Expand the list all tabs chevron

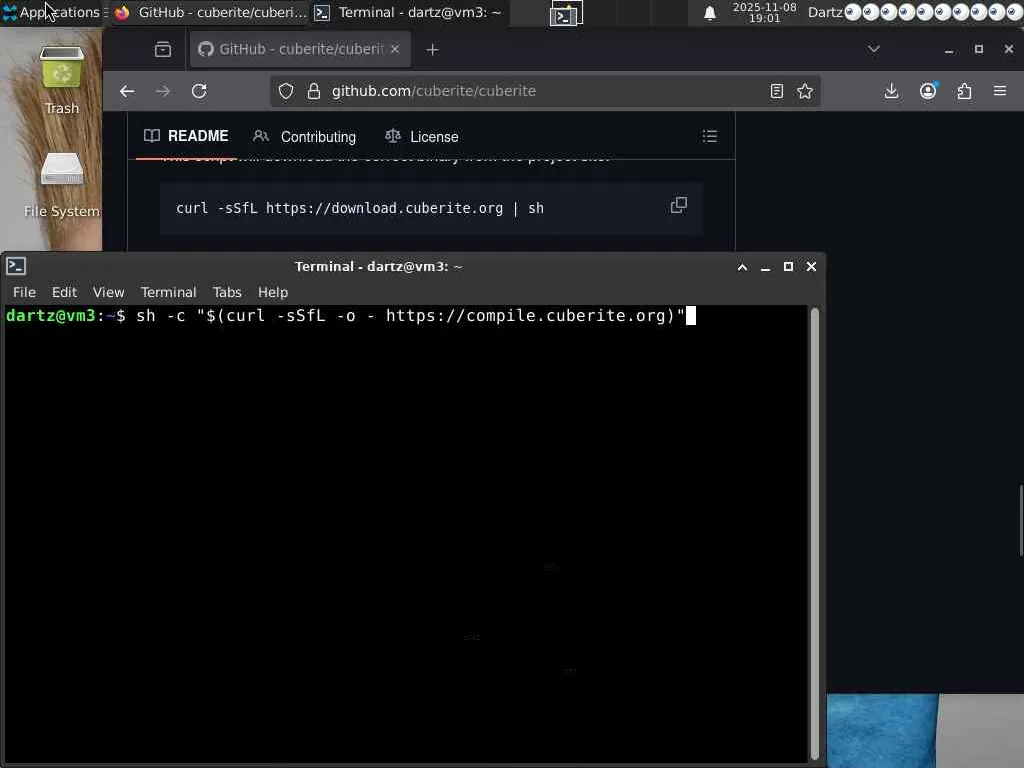coord(874,50)
